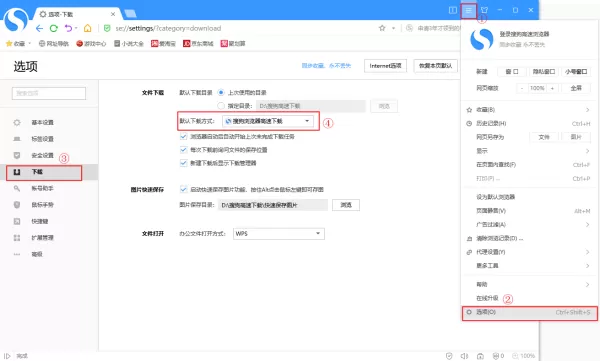Click the 收藏 star icon in bookmarks bar
The height and width of the screenshot is (361, 600).
pos(9,44)
